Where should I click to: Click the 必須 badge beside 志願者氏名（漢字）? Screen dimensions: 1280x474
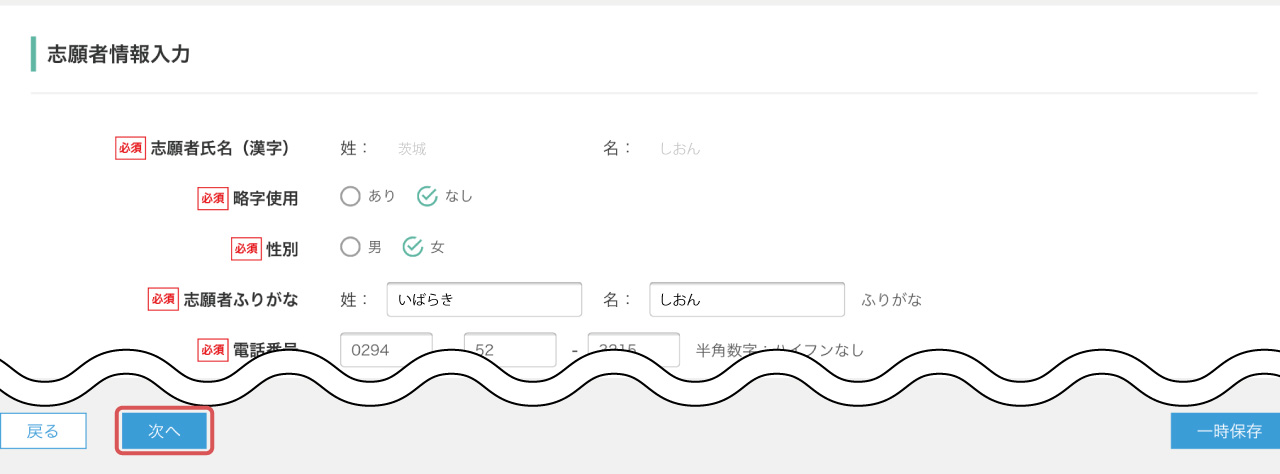tap(131, 148)
